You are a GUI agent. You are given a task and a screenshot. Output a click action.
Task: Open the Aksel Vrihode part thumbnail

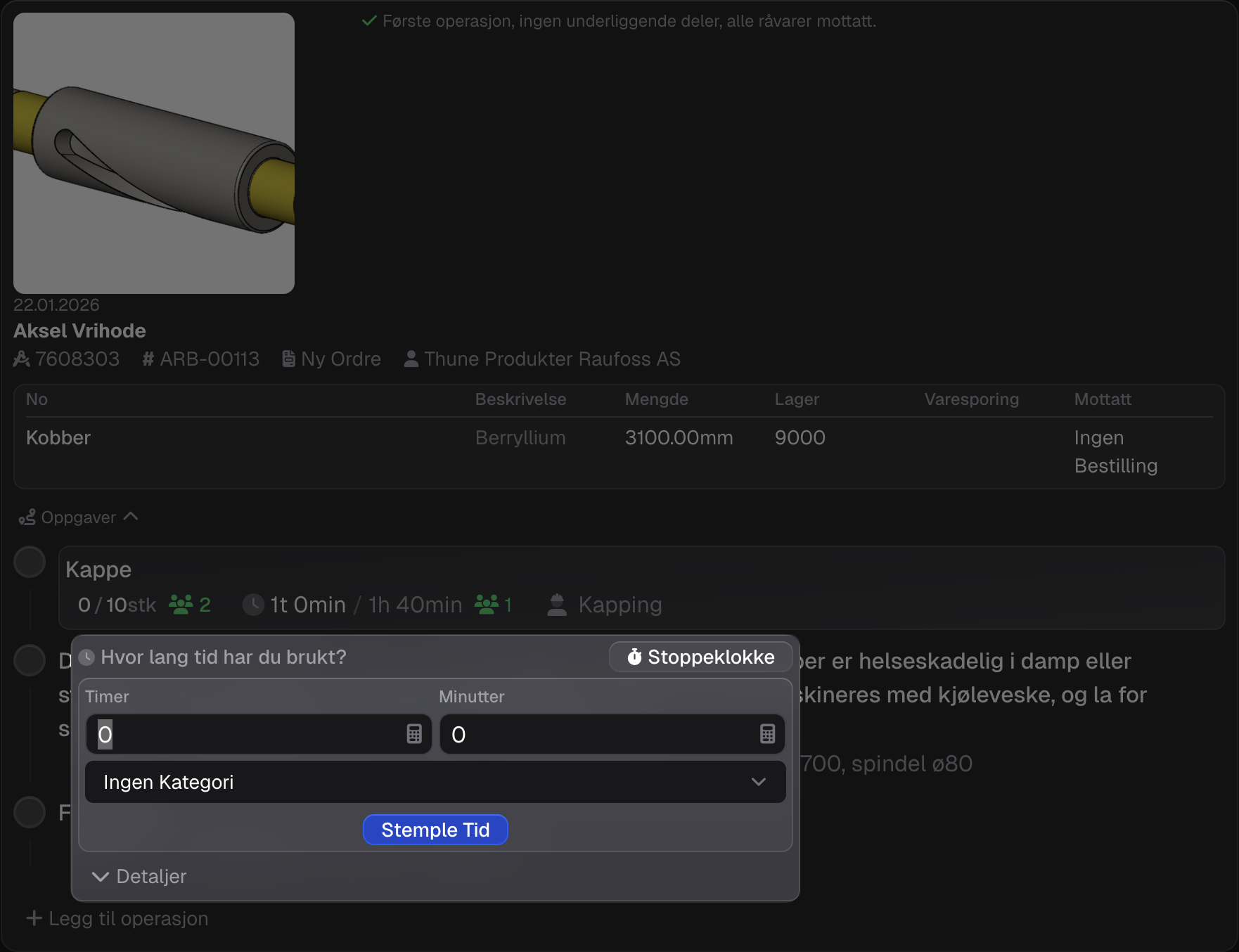click(154, 153)
